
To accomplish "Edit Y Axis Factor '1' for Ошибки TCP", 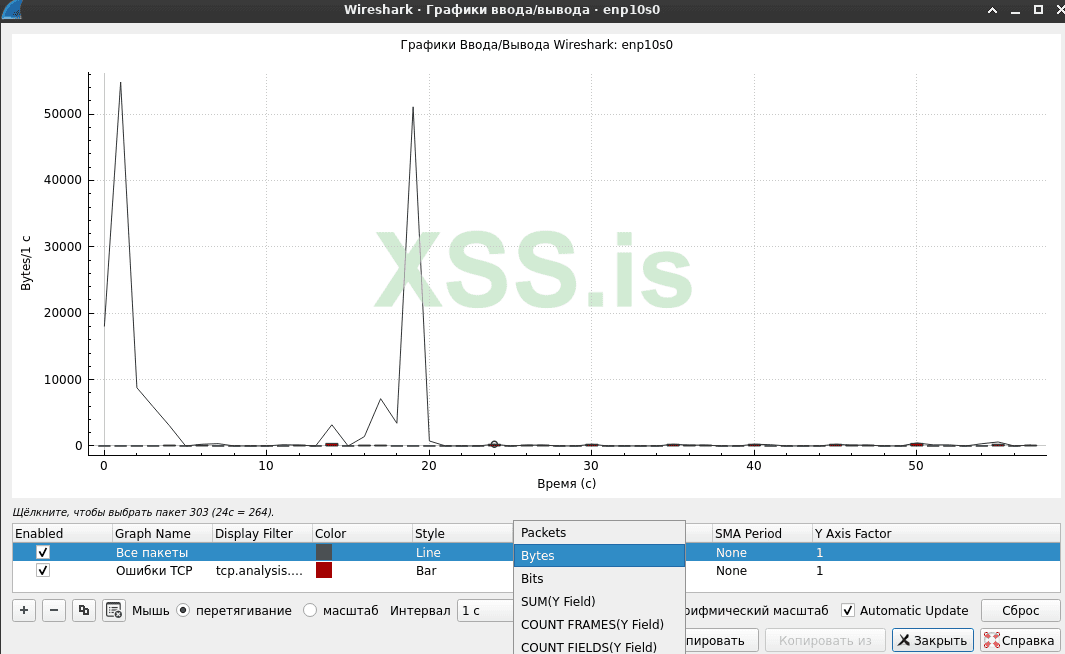I will coord(936,570).
